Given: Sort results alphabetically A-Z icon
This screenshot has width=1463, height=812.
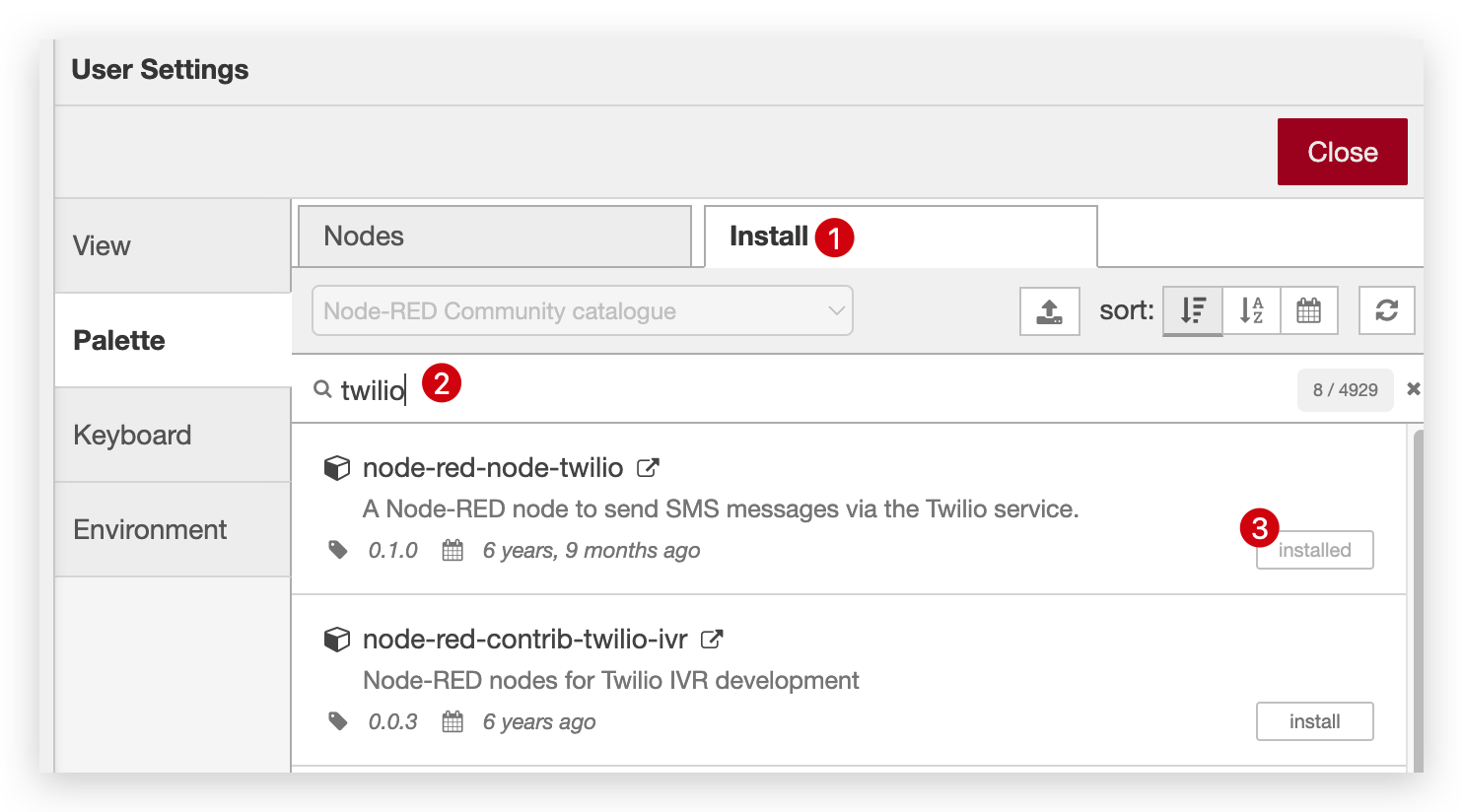Looking at the screenshot, I should (x=1251, y=311).
